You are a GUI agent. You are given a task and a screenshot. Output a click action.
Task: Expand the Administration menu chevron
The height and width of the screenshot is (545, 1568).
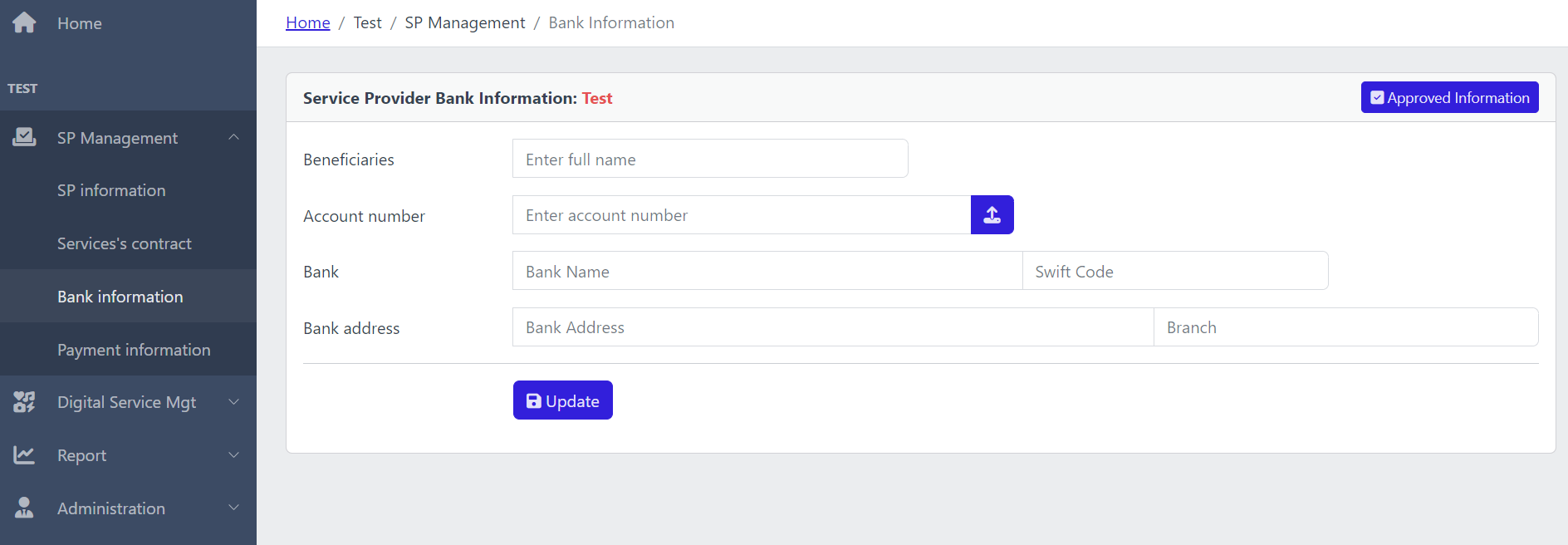point(233,508)
